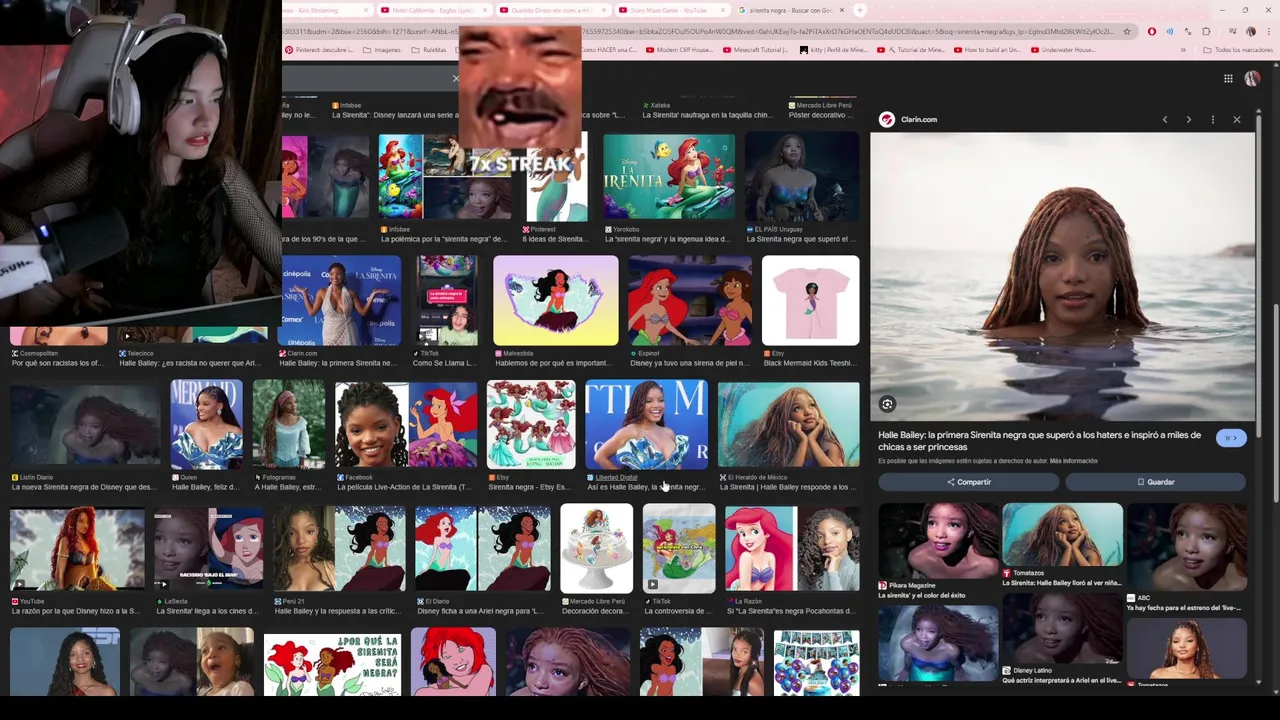Viewport: 1280px width, 720px height.
Task: Open the EL PAÍS Uruguay image result
Action: tap(801, 177)
